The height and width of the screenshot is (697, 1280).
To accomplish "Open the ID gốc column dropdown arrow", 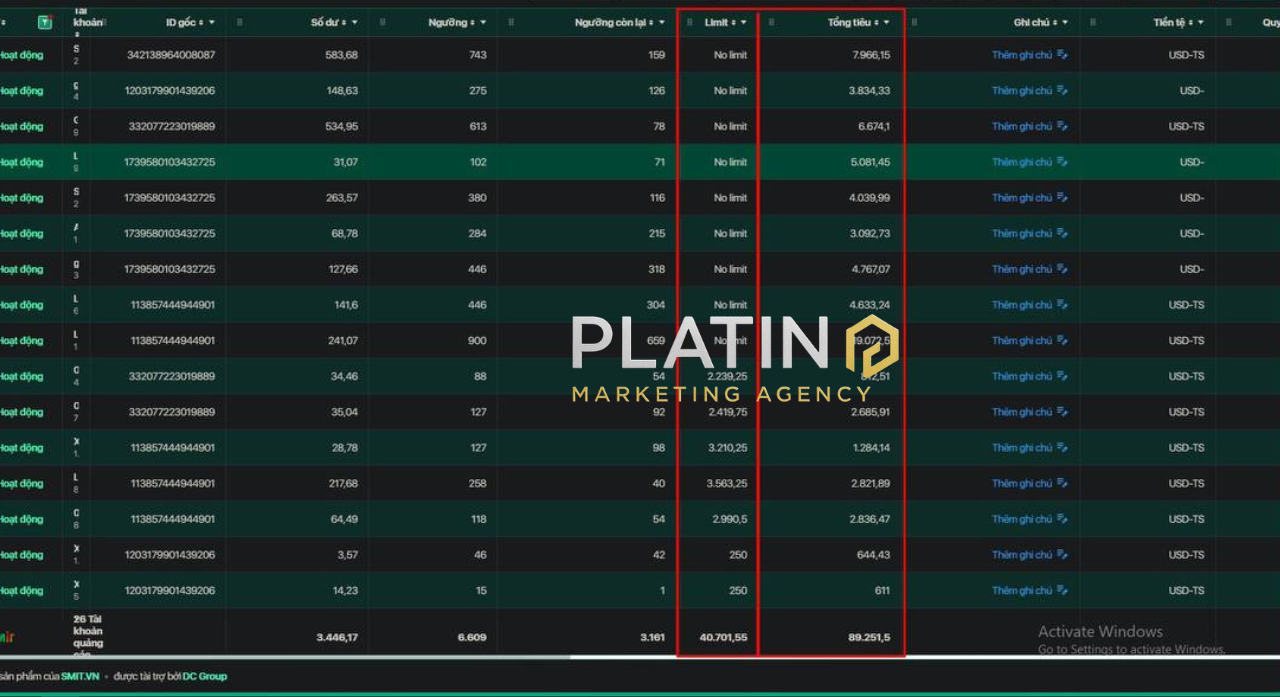I will pyautogui.click(x=212, y=22).
